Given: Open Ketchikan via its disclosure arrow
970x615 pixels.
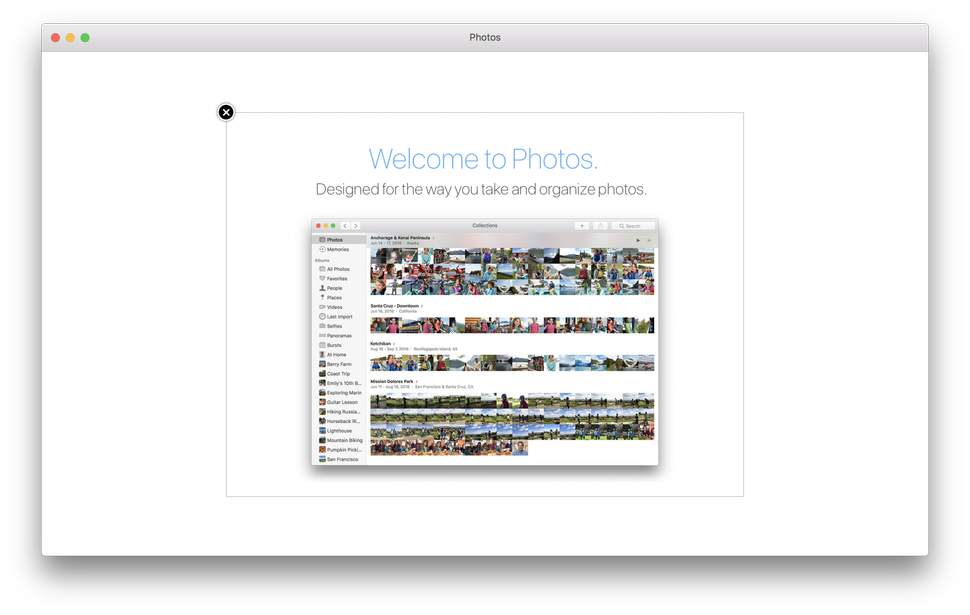Looking at the screenshot, I should tap(394, 343).
